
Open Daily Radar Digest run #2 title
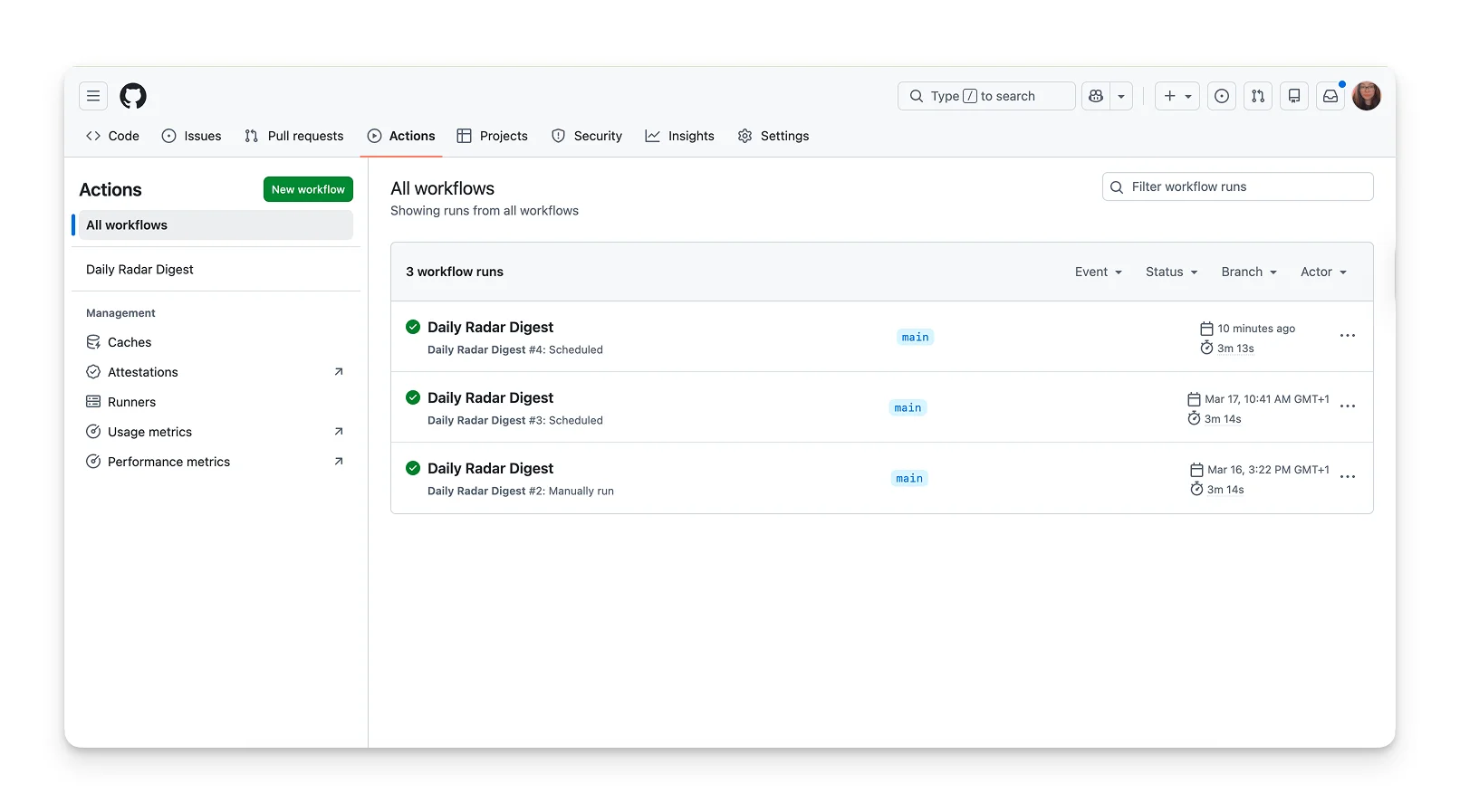tap(490, 468)
